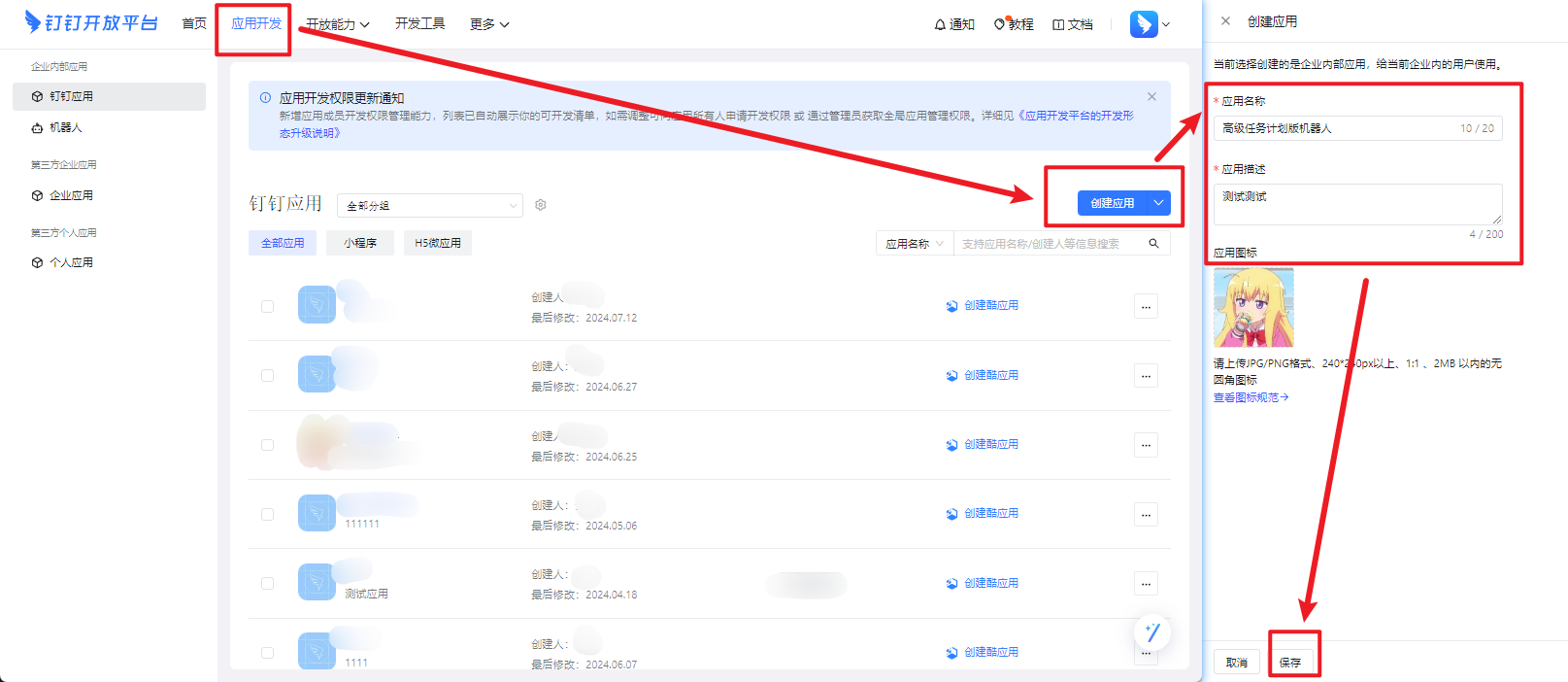Switch to the 小程序 tab
This screenshot has width=1568, height=682.
point(359,243)
